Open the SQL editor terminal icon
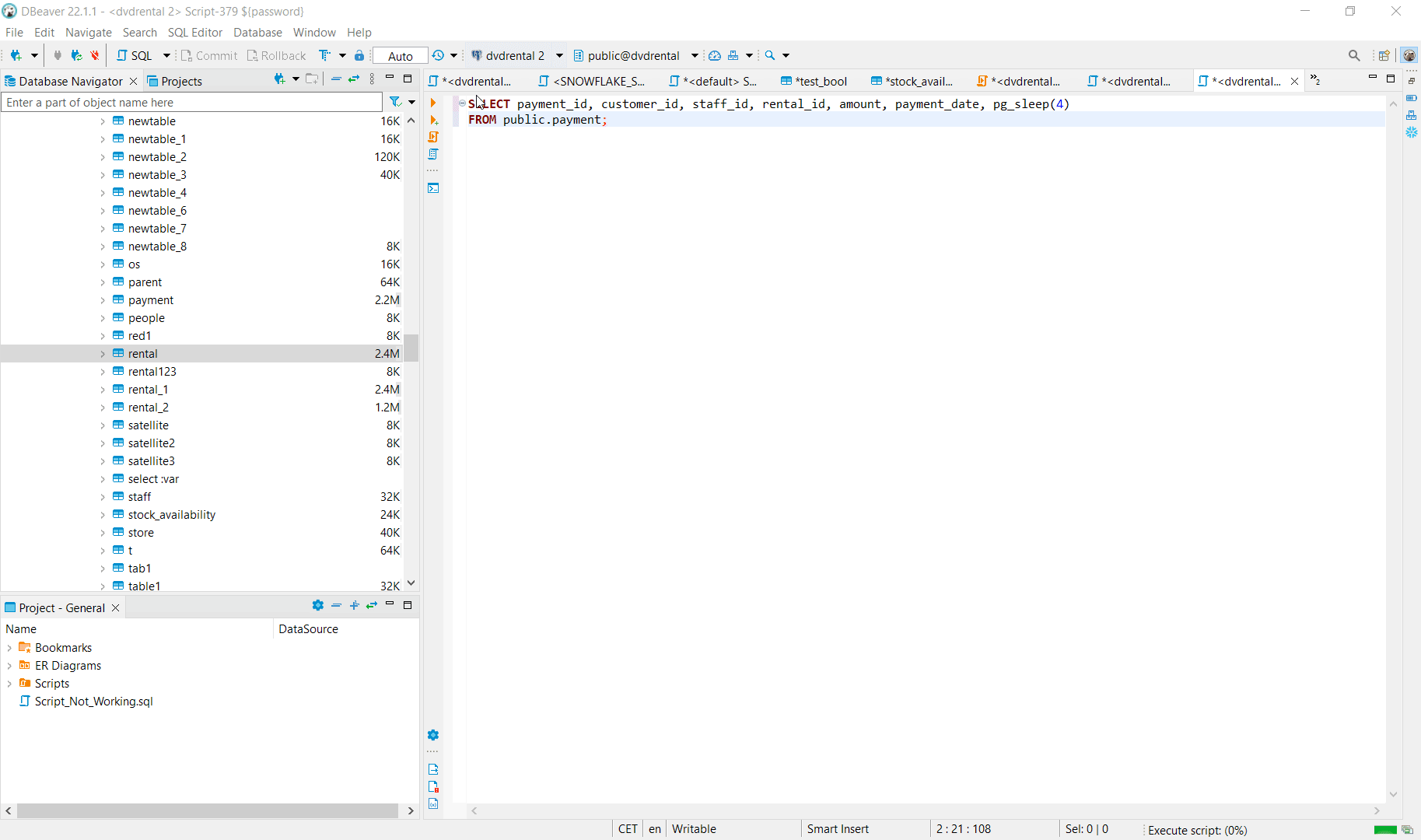Image resolution: width=1421 pixels, height=840 pixels. pos(433,187)
